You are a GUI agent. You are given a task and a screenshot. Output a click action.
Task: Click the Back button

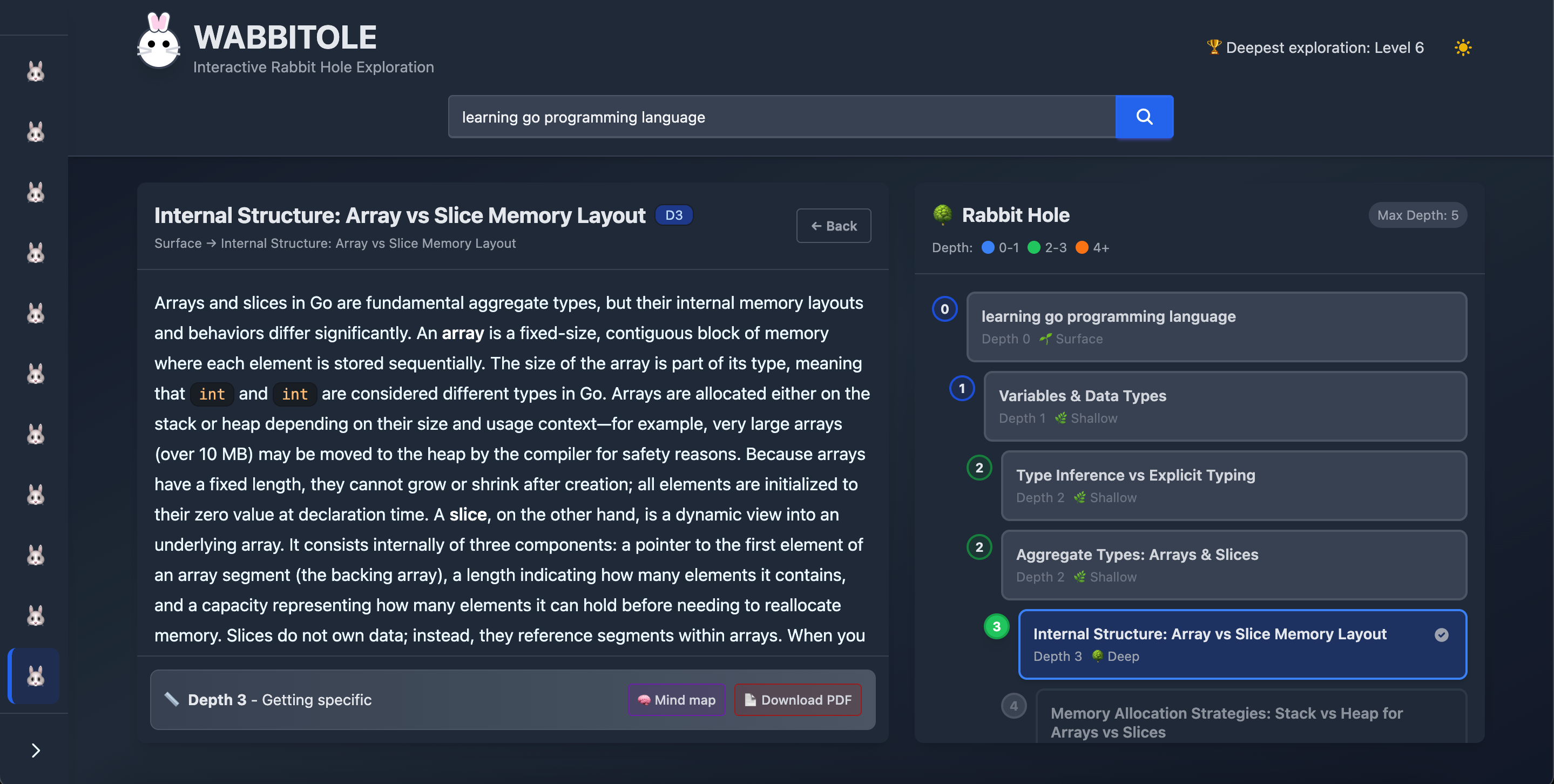tap(833, 226)
